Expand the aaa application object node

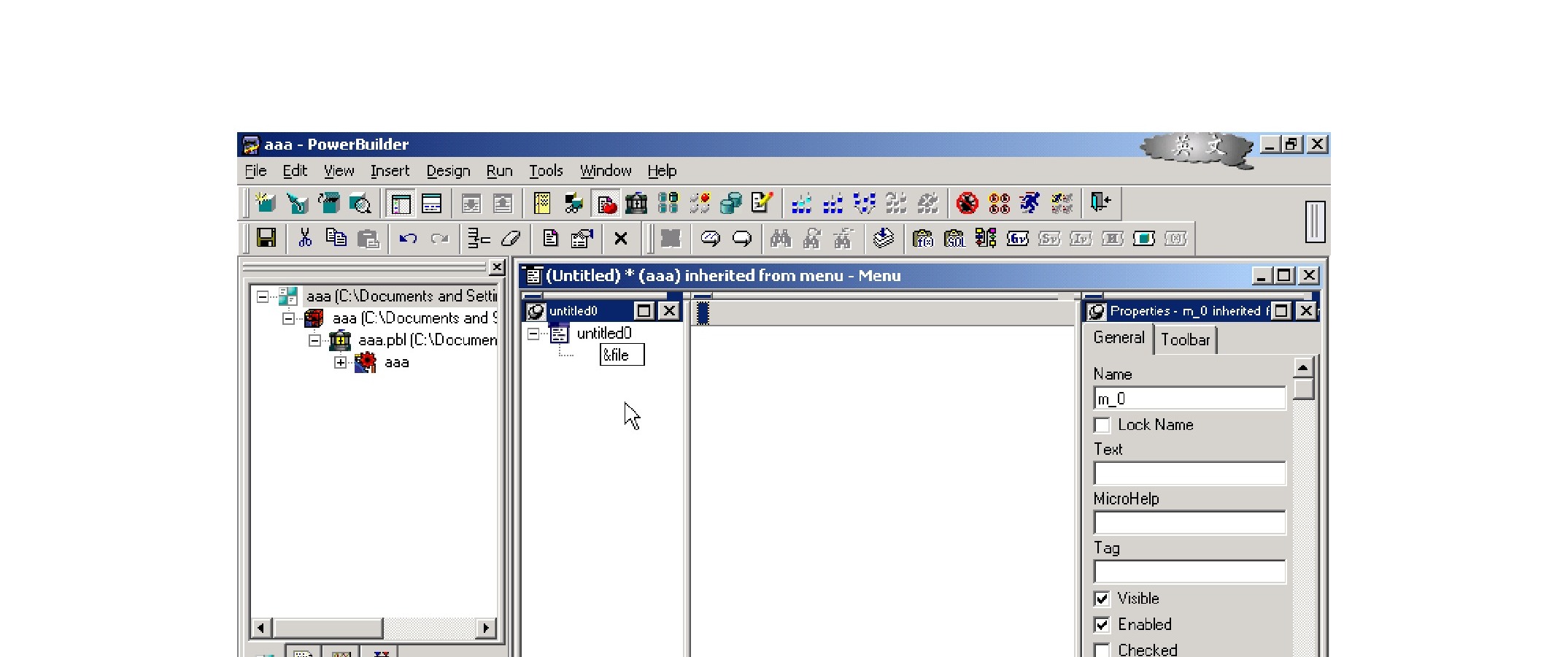(341, 362)
